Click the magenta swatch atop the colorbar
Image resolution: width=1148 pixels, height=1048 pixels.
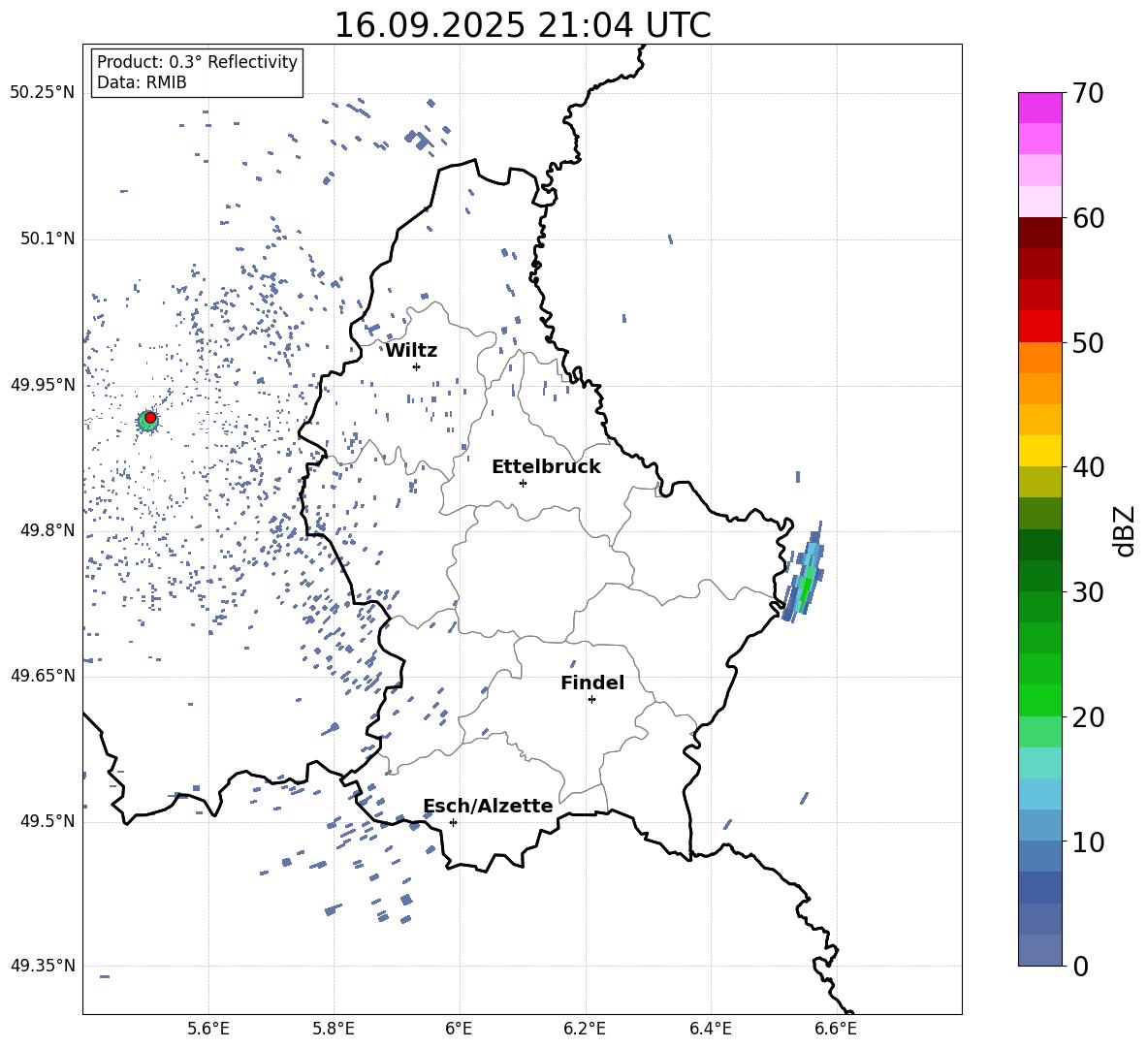click(x=1040, y=109)
